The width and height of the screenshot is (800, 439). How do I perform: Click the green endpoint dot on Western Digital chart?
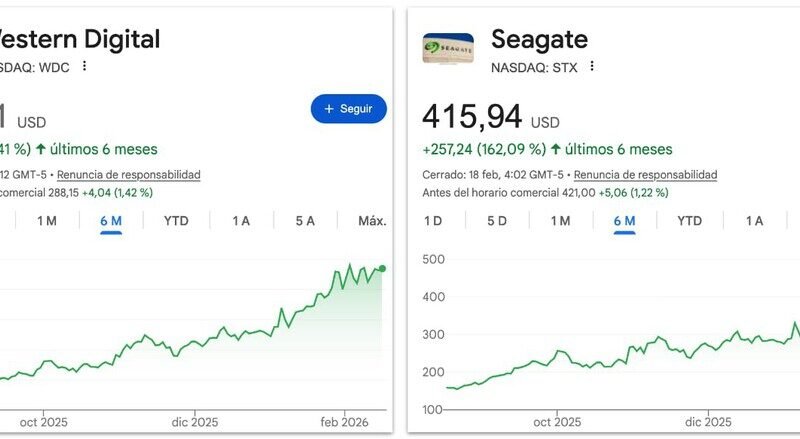pos(382,268)
